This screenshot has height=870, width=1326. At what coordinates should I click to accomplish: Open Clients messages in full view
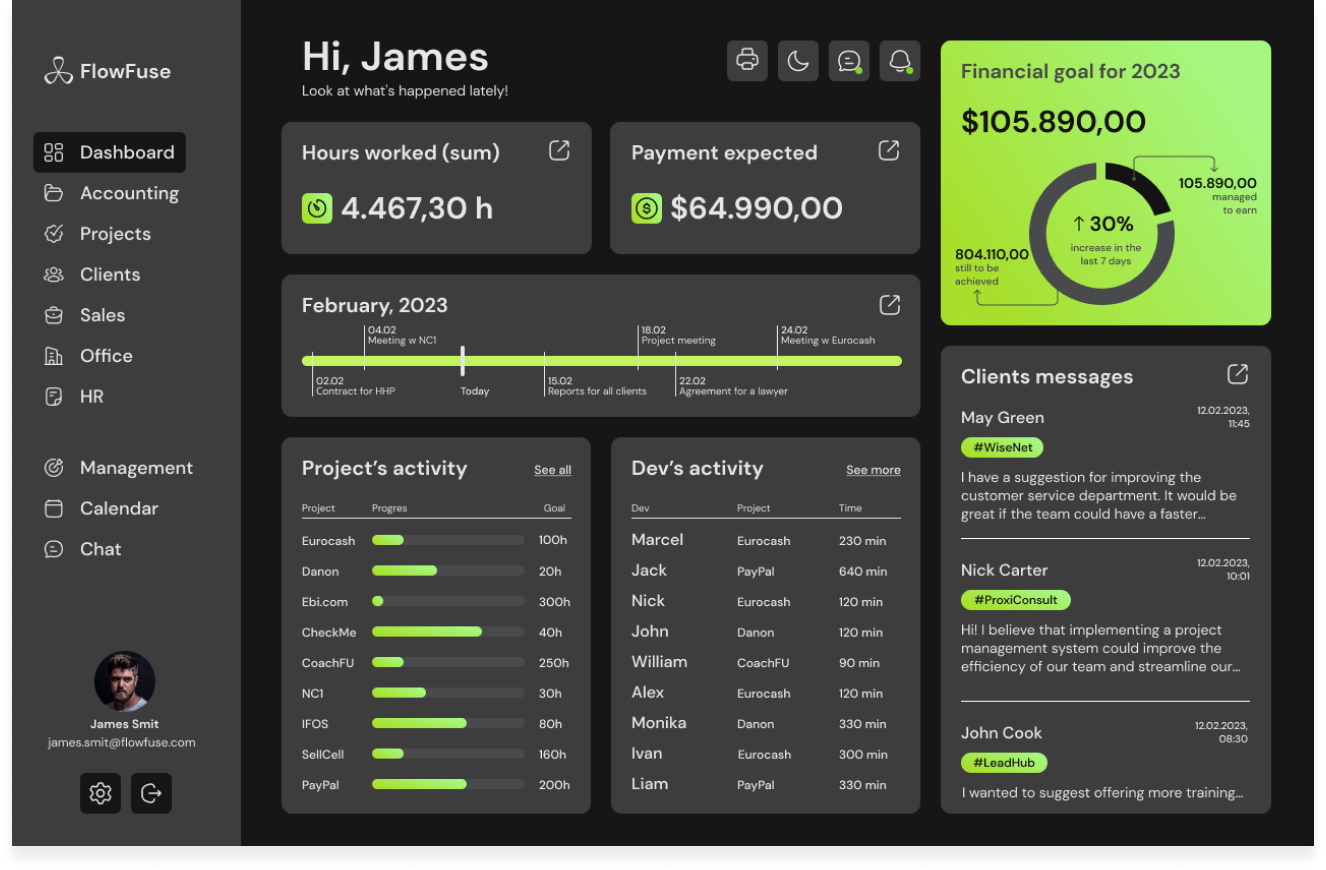click(x=1237, y=374)
